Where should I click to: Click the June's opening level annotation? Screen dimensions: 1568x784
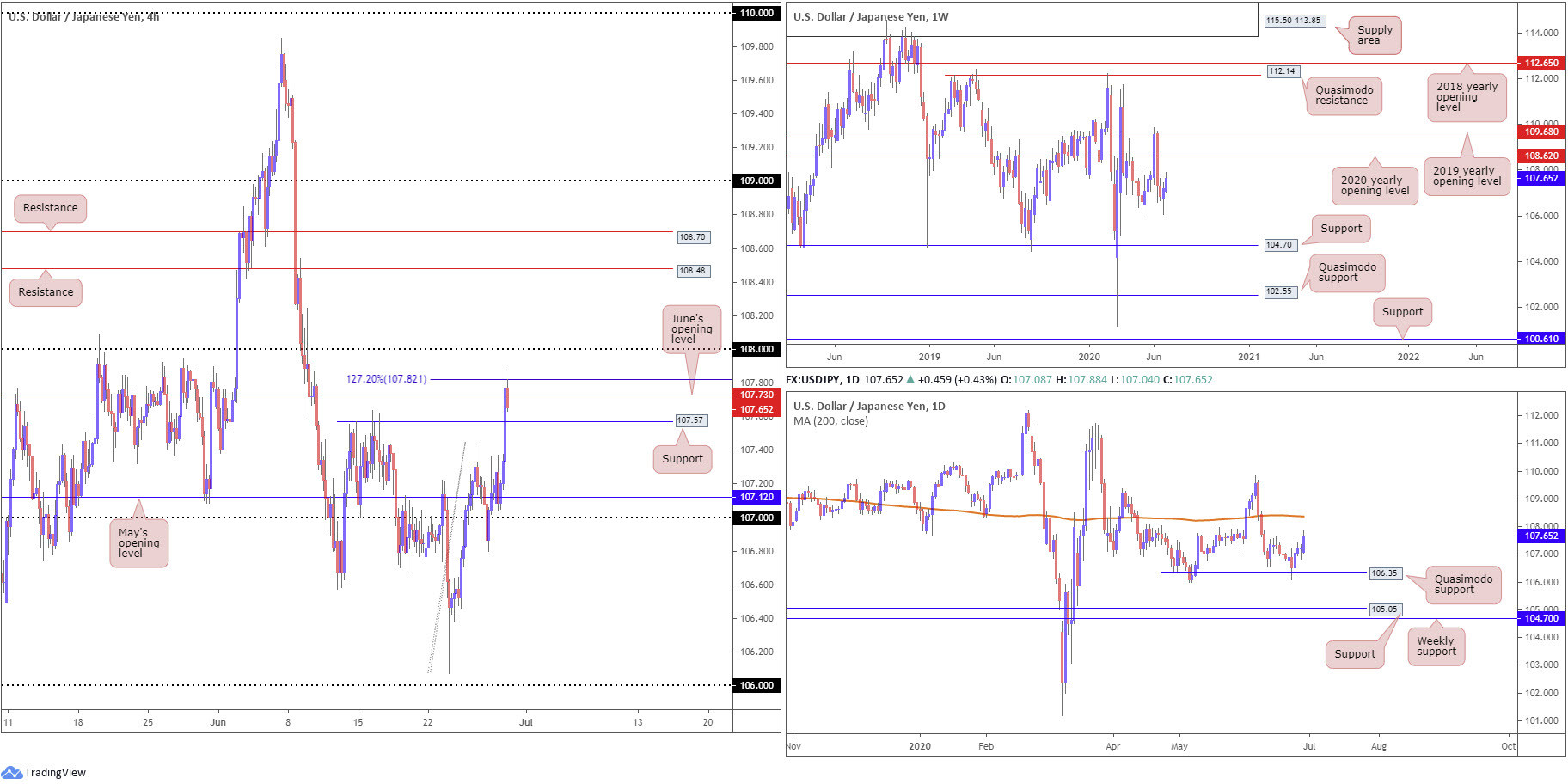coord(691,329)
